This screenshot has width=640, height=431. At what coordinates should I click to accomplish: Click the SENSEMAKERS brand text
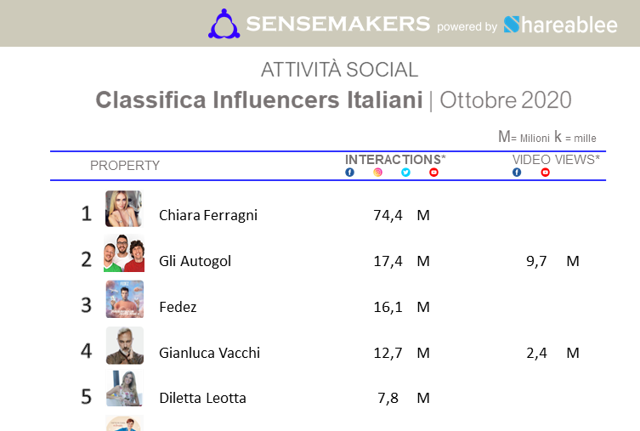click(338, 24)
